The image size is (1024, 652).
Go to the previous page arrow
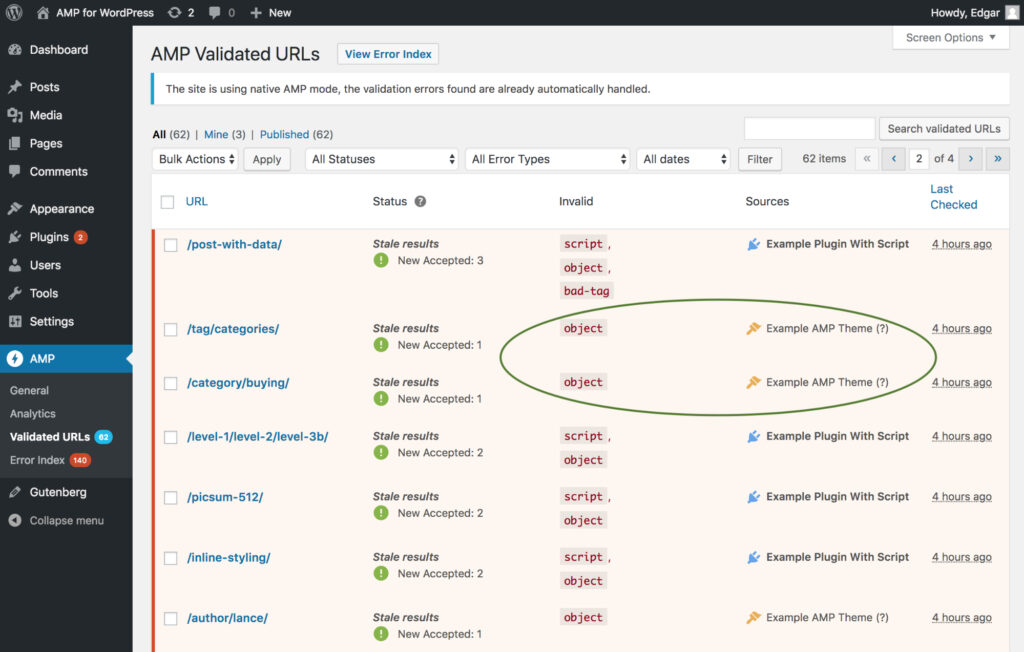pyautogui.click(x=893, y=159)
